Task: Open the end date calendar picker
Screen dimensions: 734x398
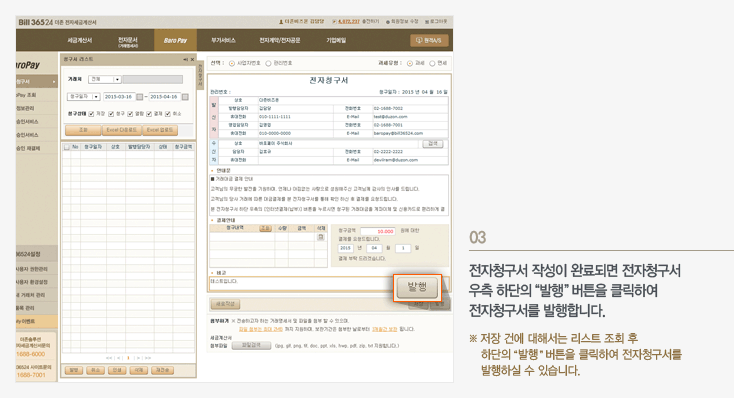Action: (185, 97)
